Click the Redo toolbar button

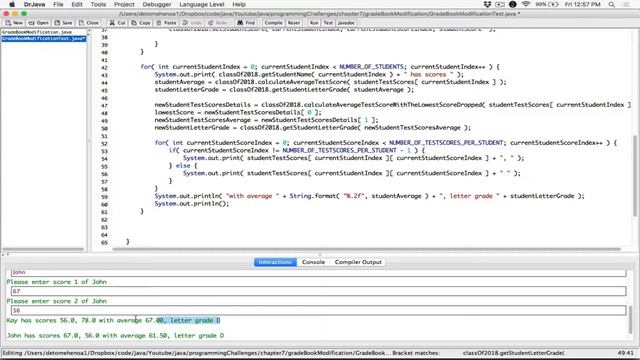(x=218, y=23)
